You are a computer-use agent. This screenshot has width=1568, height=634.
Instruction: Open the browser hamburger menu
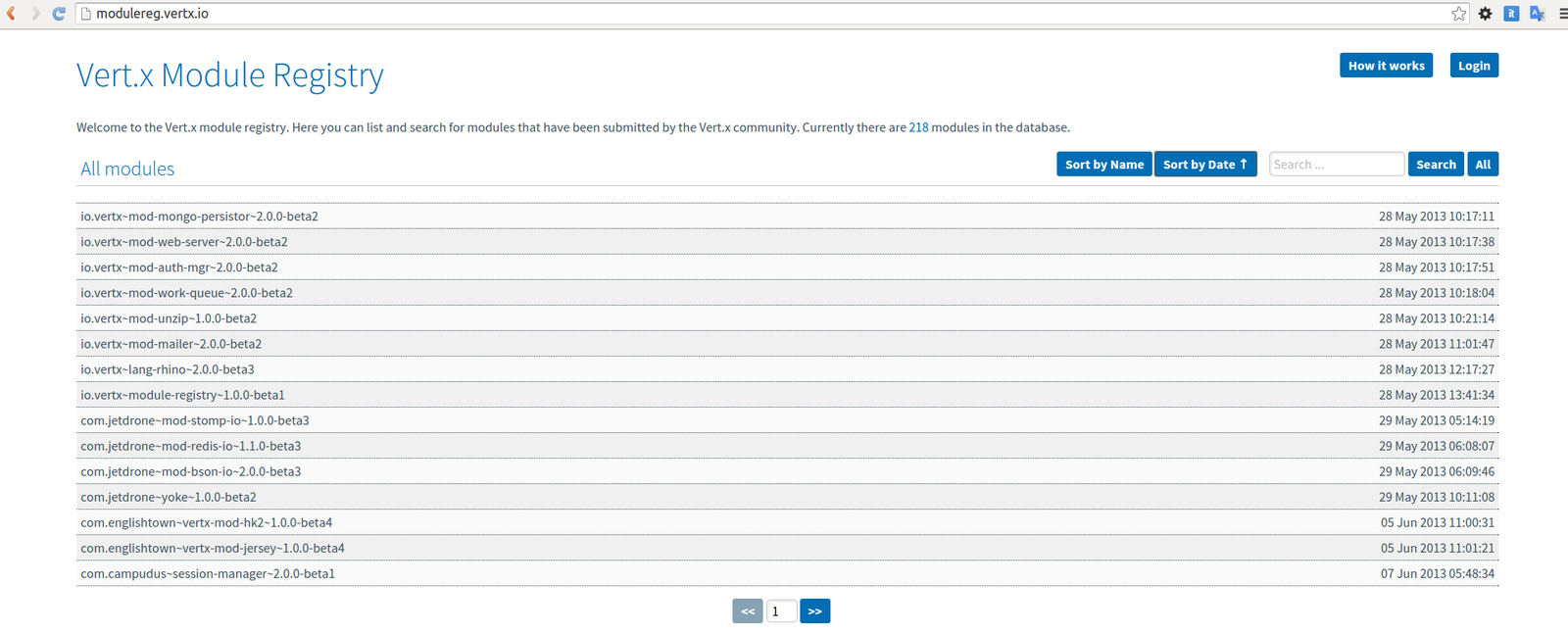[x=1562, y=14]
